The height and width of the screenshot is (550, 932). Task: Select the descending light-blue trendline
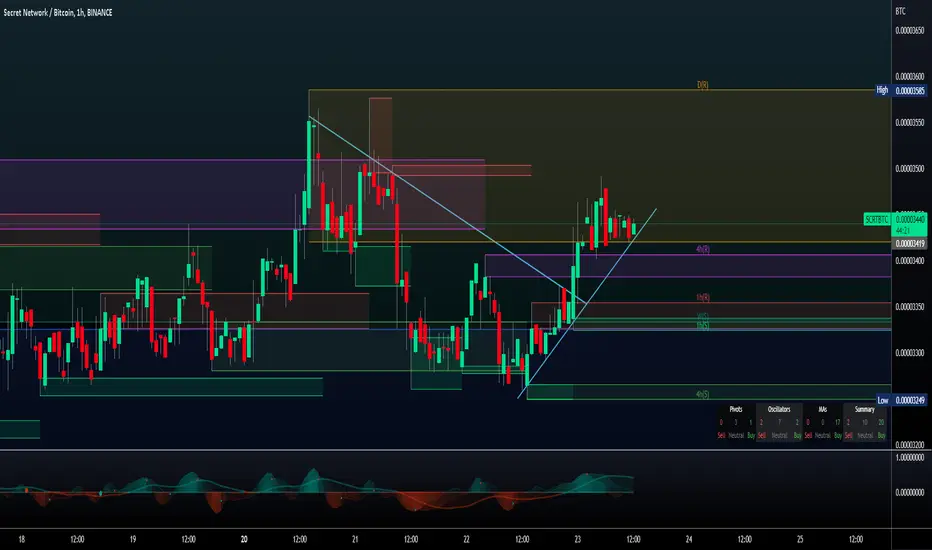coord(446,209)
